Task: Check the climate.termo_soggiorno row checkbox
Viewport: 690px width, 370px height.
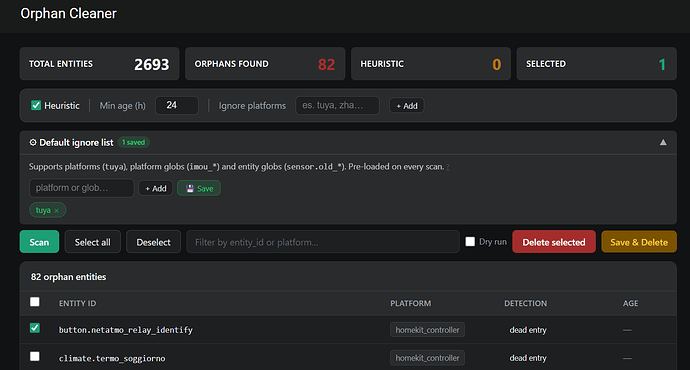Action: (x=35, y=356)
